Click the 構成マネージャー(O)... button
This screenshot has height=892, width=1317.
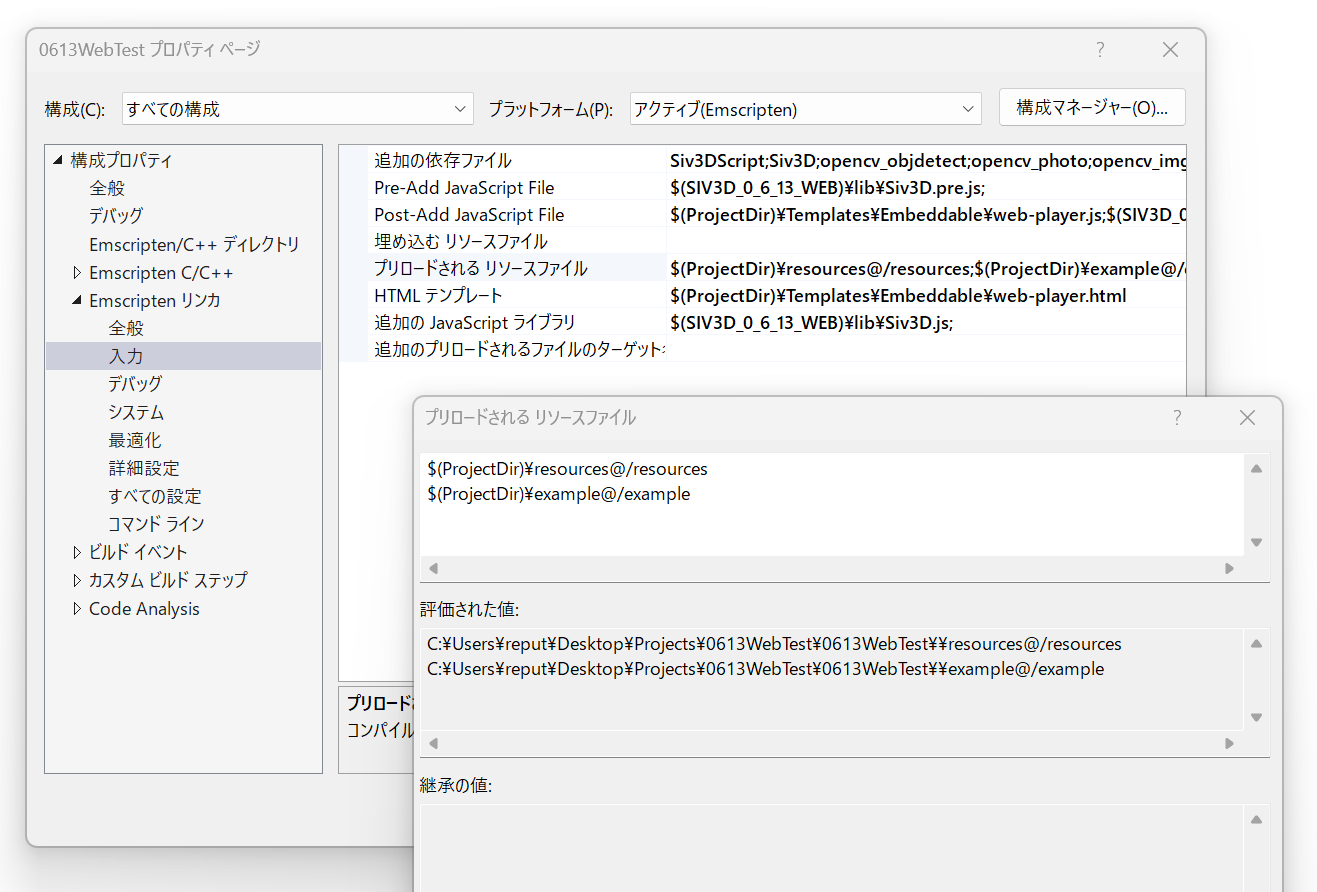(1092, 108)
